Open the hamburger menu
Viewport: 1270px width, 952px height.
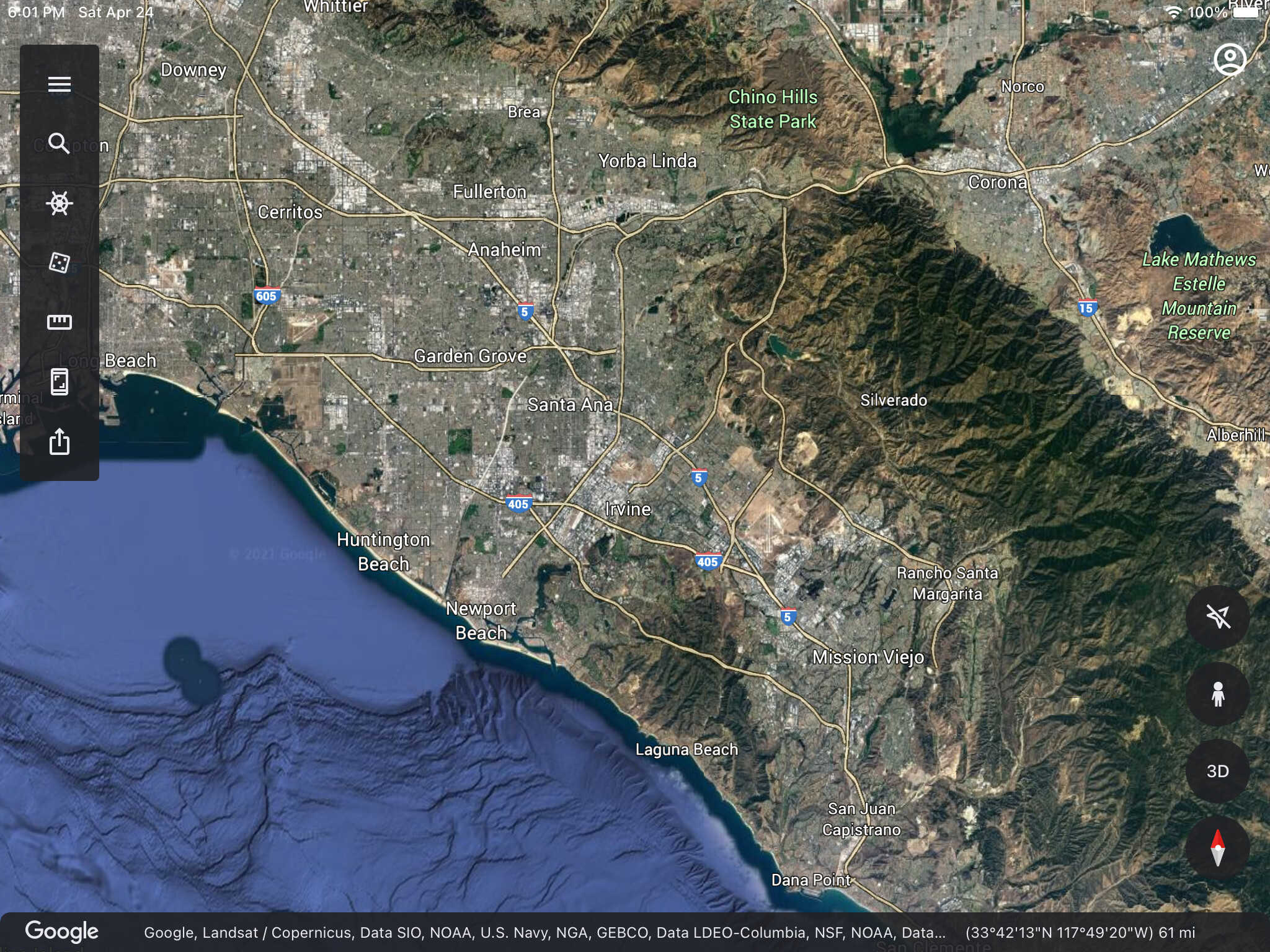60,84
